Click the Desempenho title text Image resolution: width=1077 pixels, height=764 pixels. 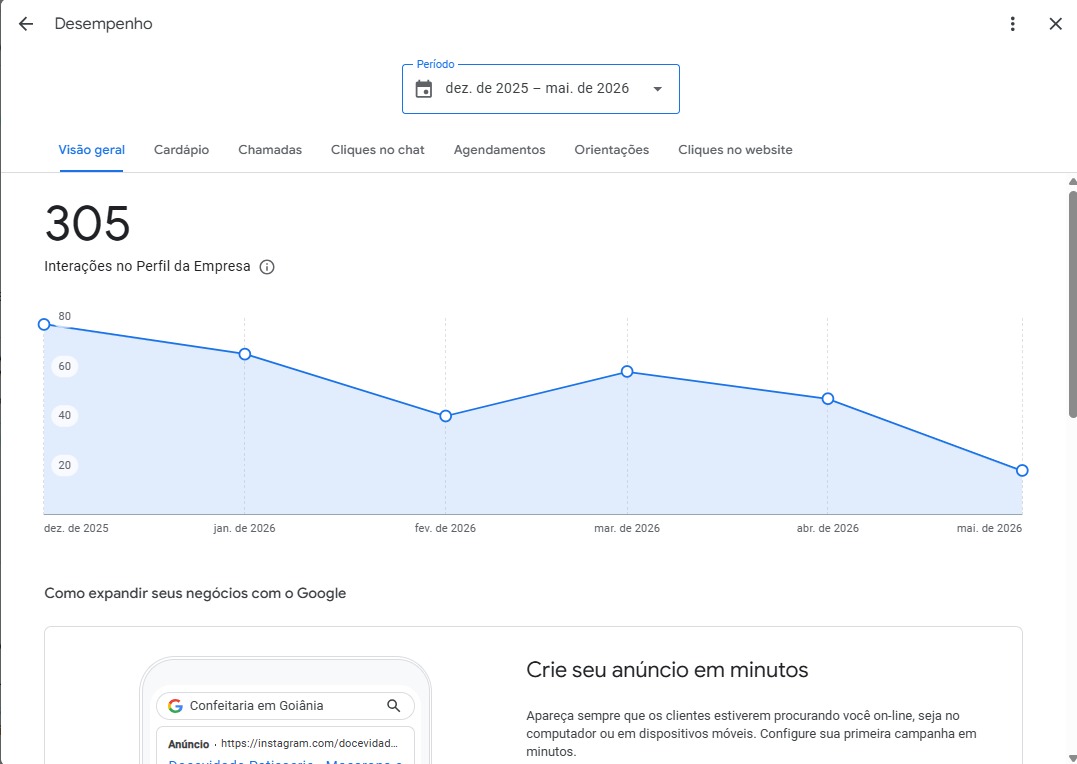click(103, 24)
